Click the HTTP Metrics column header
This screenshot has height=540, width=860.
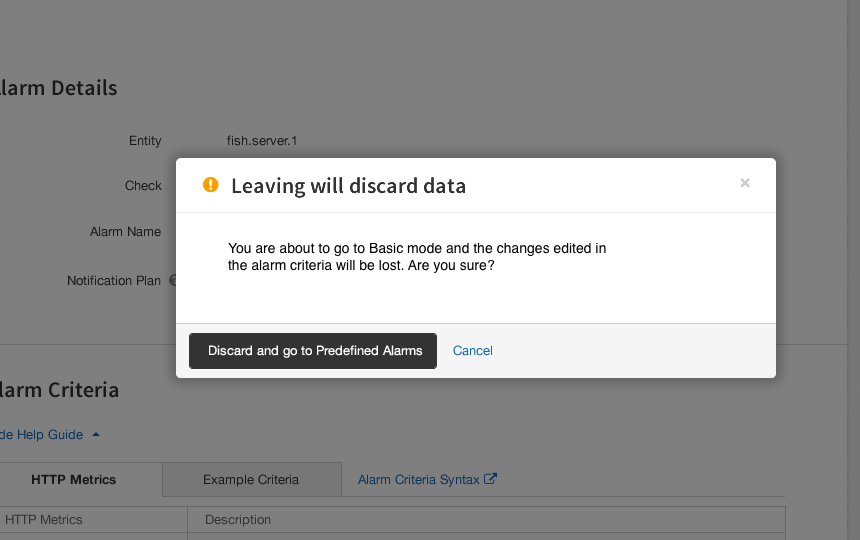point(43,520)
